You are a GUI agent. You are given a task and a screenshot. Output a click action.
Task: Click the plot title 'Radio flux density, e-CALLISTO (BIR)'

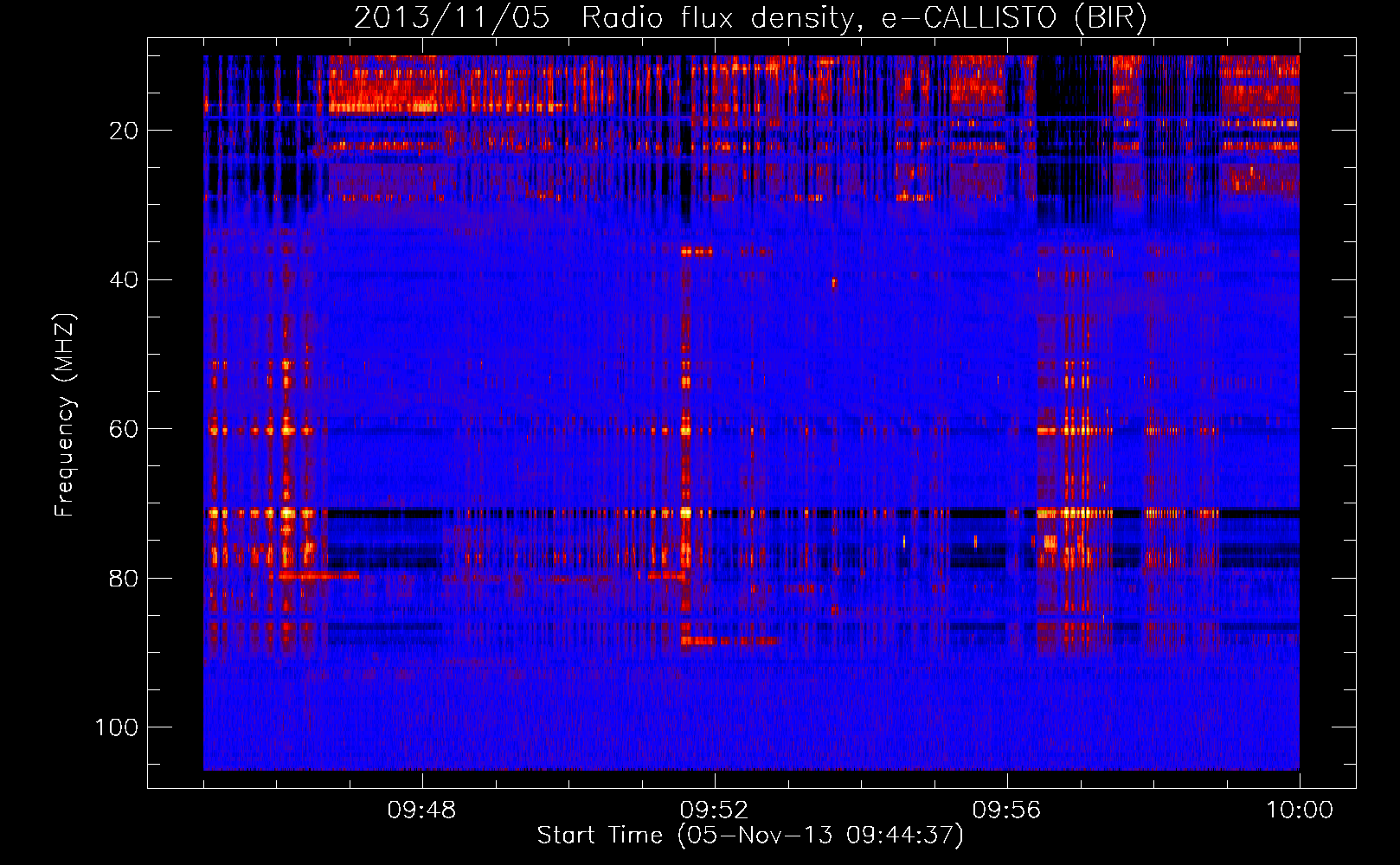864,17
